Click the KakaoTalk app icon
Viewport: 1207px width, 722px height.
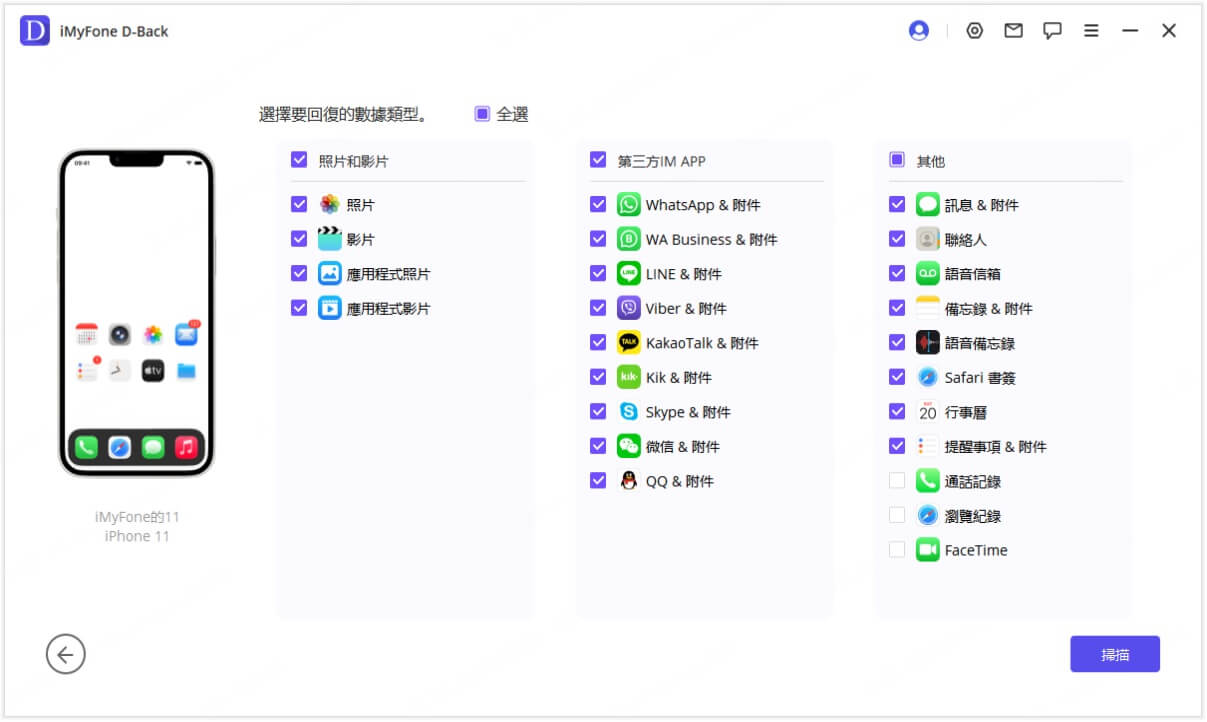627,342
